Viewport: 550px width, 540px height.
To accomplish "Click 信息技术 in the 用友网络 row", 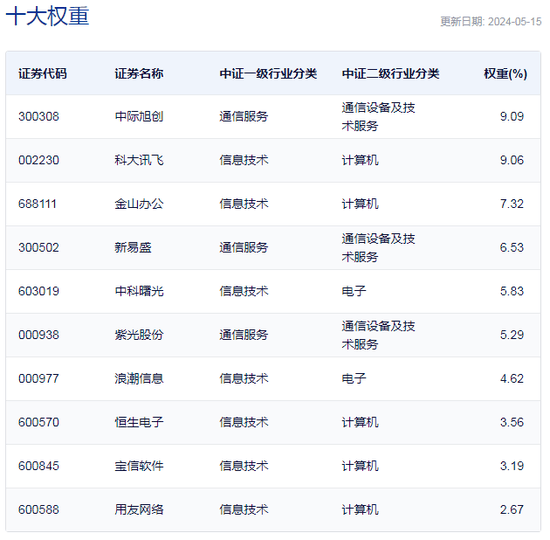I will pyautogui.click(x=244, y=510).
